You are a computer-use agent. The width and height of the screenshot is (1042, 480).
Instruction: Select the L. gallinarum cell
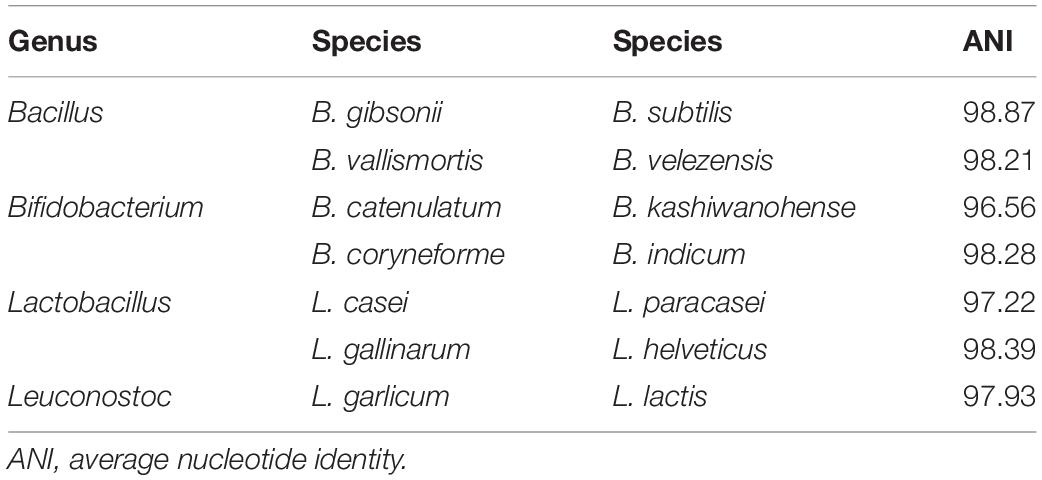pos(391,351)
